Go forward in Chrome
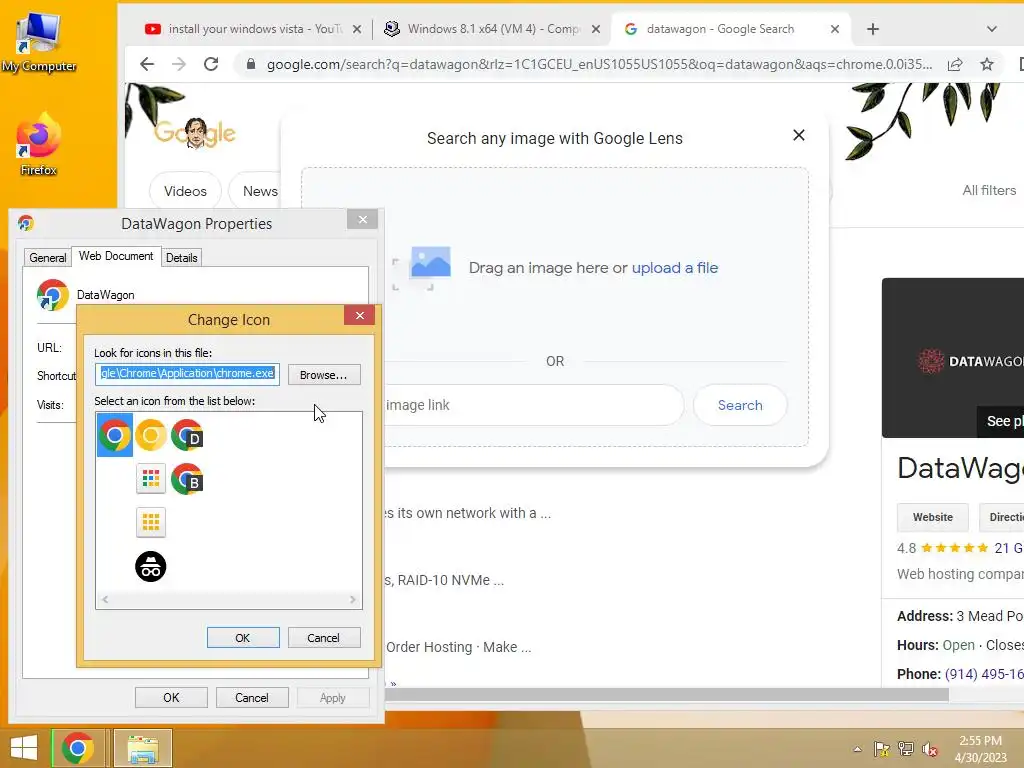 pos(179,64)
